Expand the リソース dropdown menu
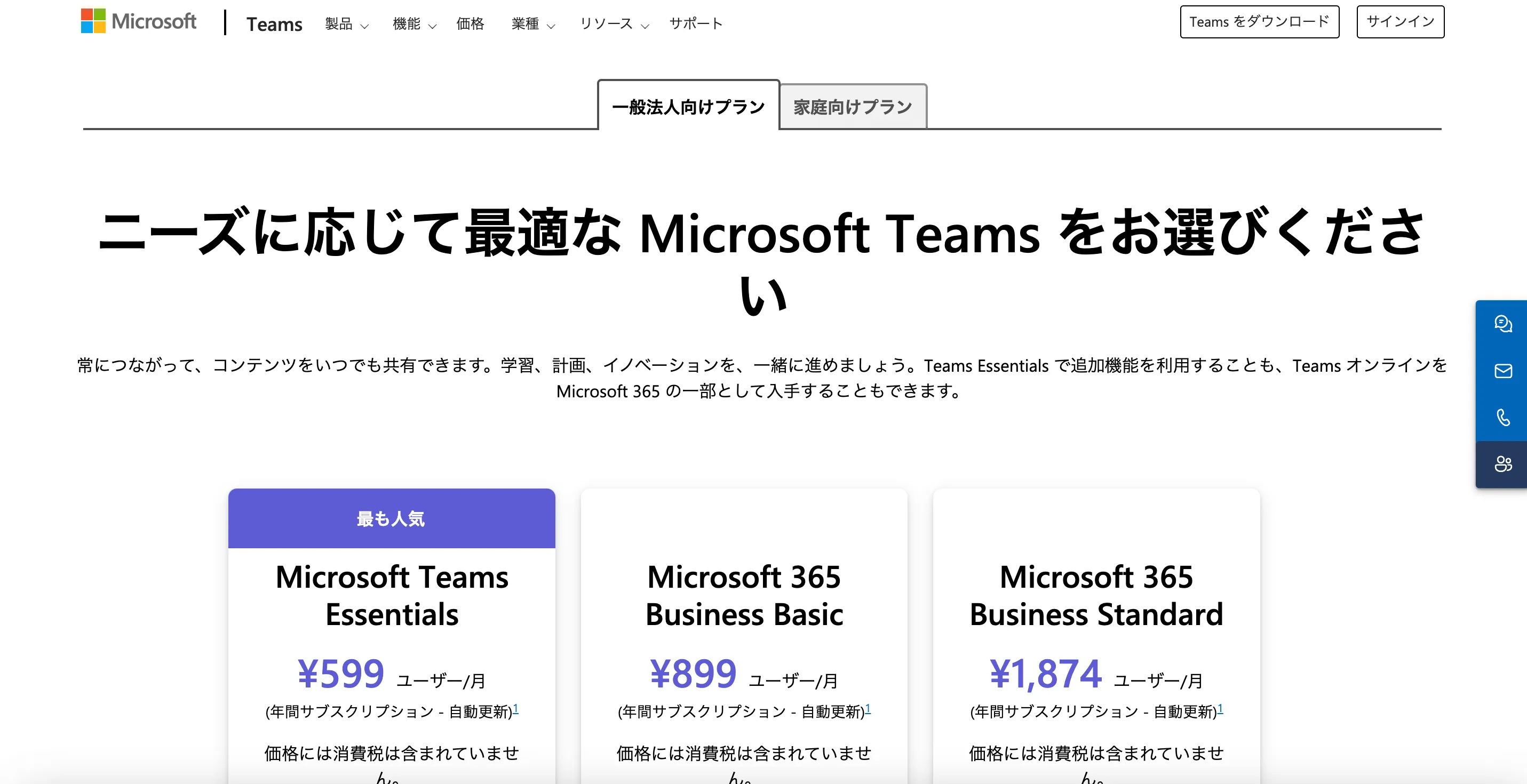This screenshot has height=784, width=1527. coord(615,23)
